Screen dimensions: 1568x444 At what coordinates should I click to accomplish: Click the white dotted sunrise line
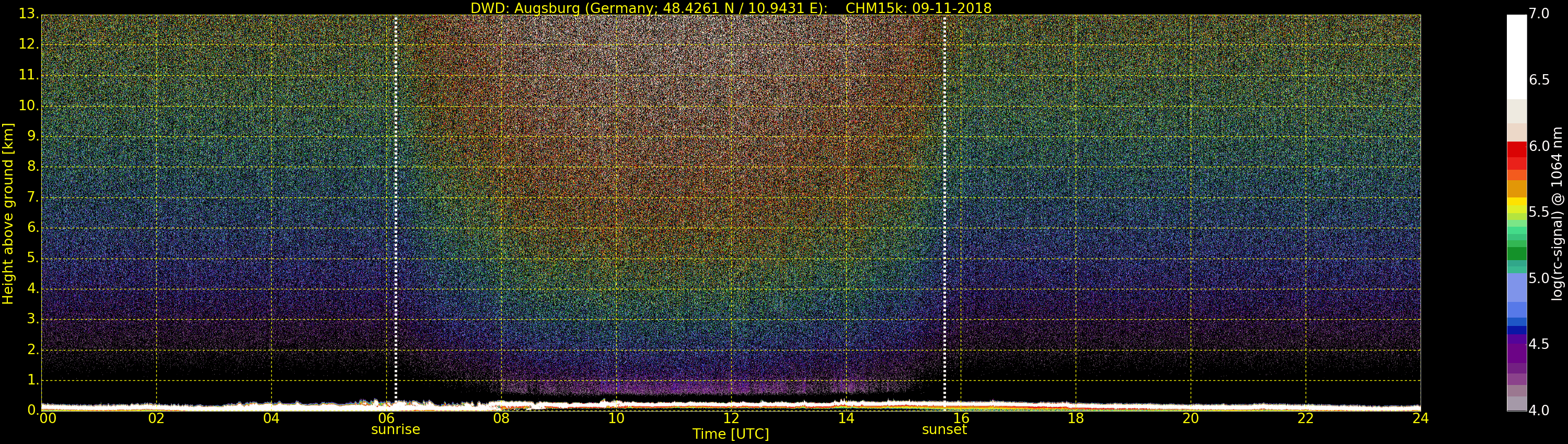click(396, 207)
